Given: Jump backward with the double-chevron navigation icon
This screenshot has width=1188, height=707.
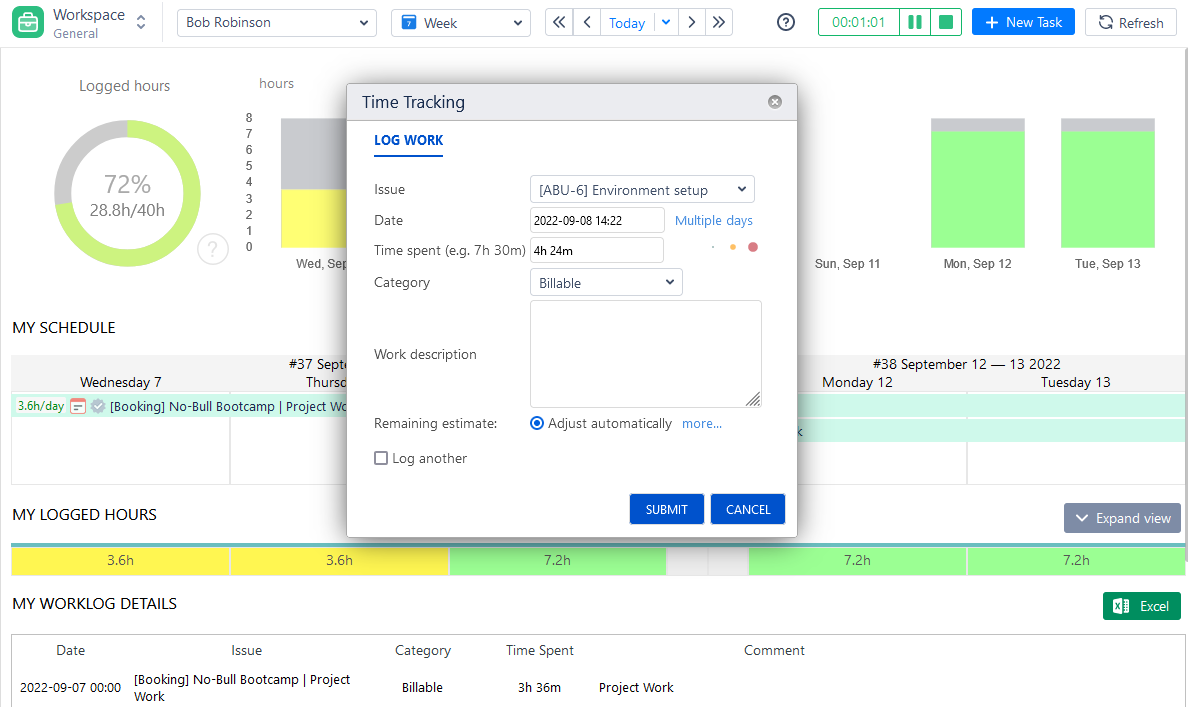Looking at the screenshot, I should tap(558, 21).
